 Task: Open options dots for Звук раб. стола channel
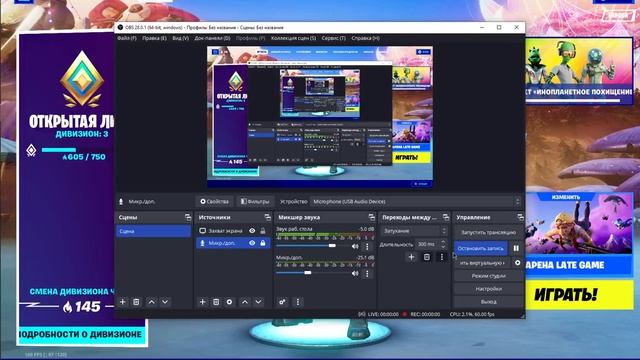[367, 247]
